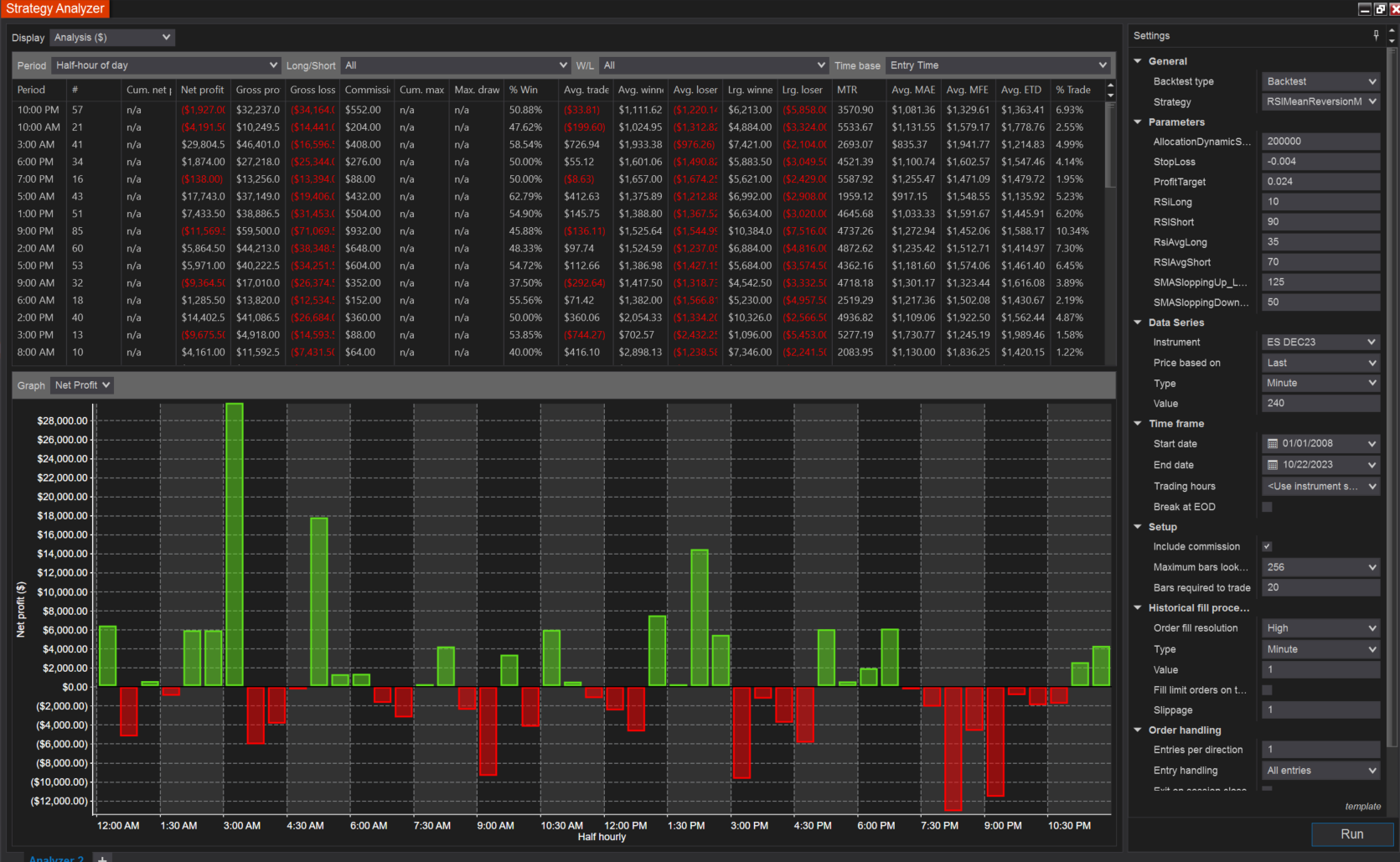
Task: Enable Fill limit orders on touch checkbox
Action: click(1267, 690)
